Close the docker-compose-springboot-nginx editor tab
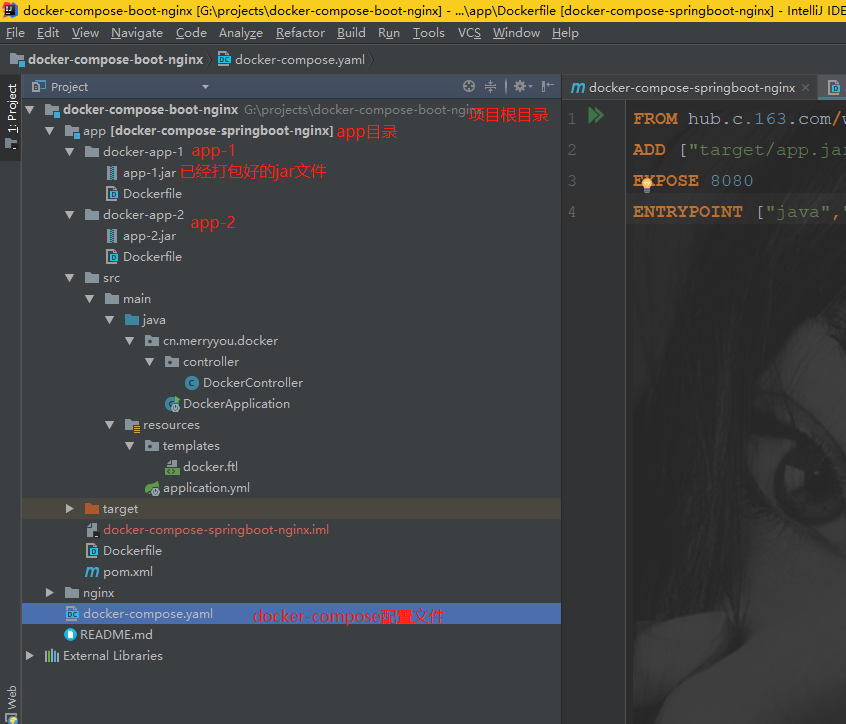The image size is (846, 724). coord(806,87)
